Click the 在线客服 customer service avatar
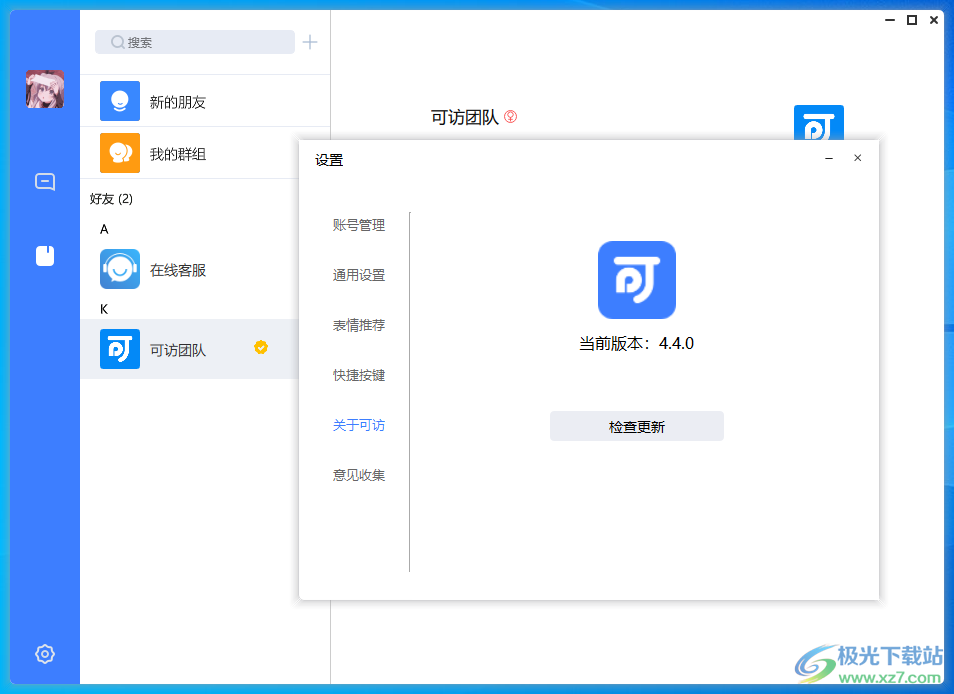 point(119,269)
